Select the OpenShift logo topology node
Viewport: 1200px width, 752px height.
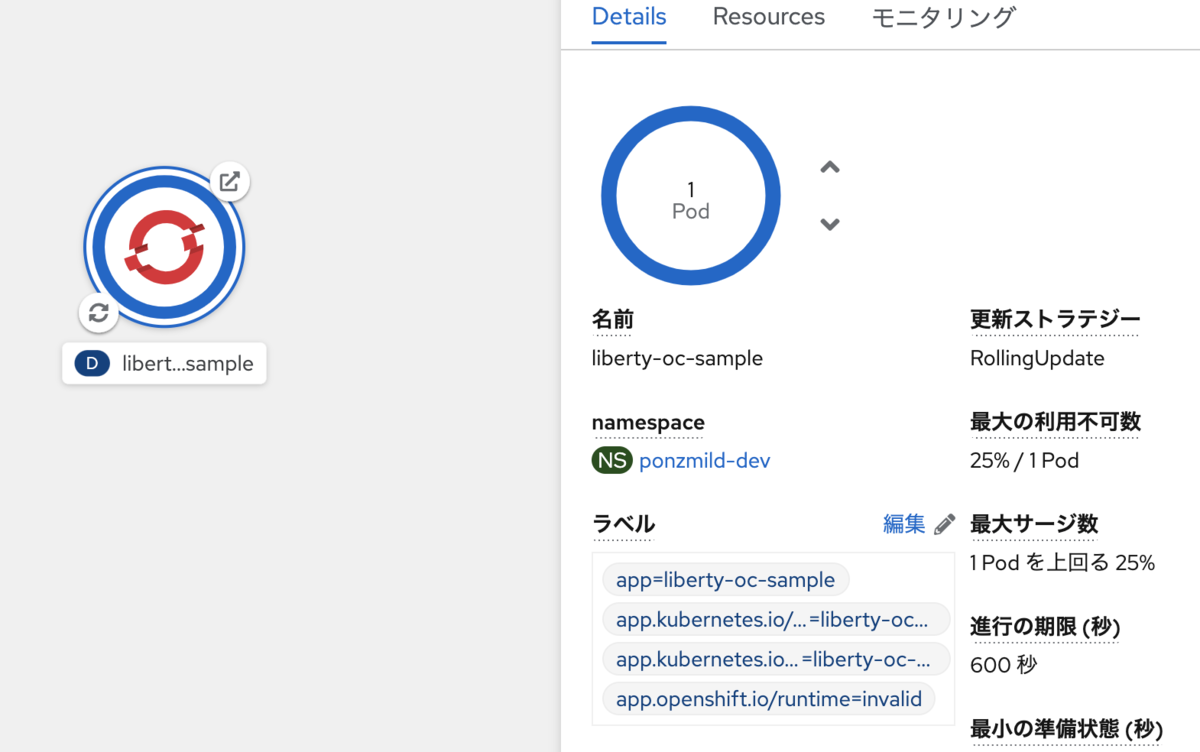(x=165, y=247)
